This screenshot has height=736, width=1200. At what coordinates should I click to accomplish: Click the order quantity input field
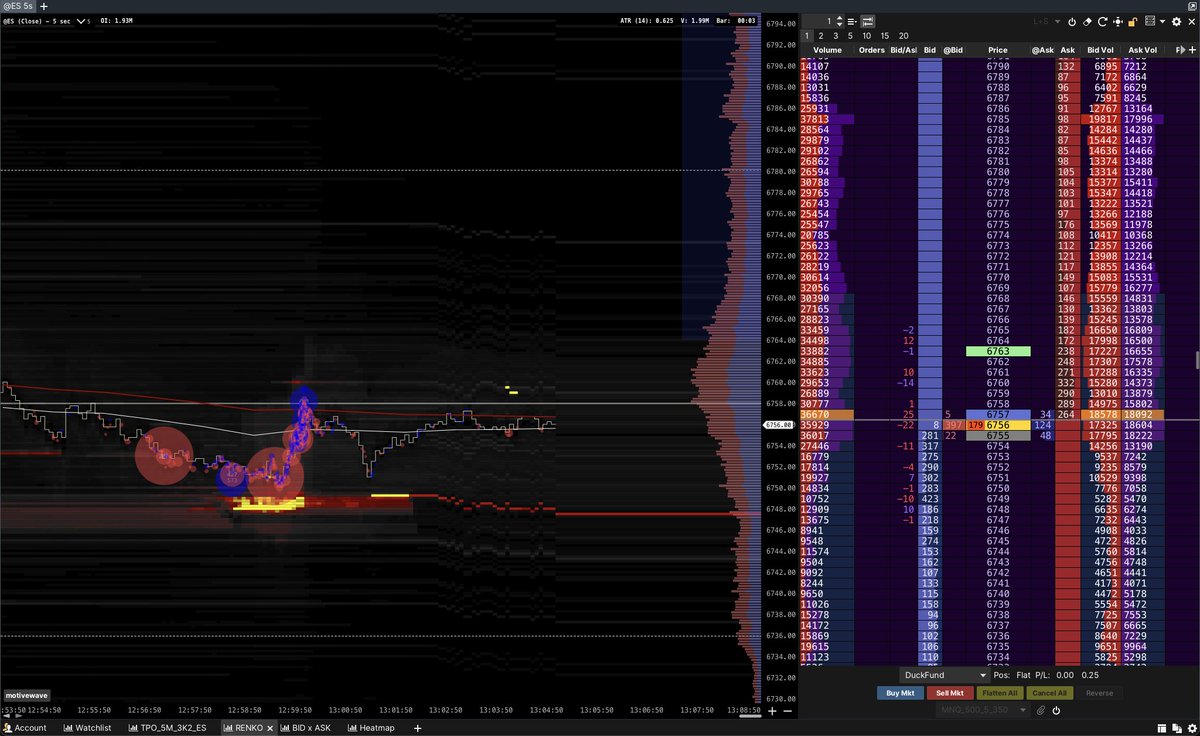(x=818, y=21)
